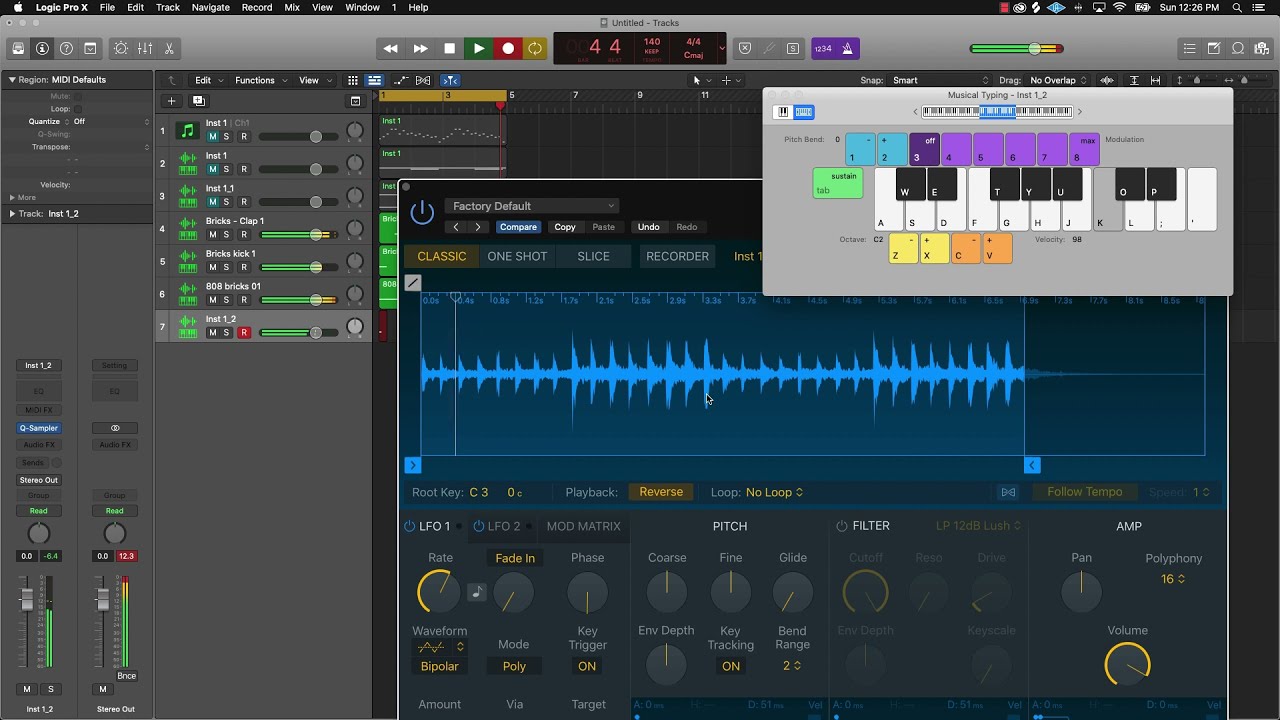Viewport: 1280px width, 720px height.
Task: Toggle the Quick Sampler power button
Action: [423, 211]
